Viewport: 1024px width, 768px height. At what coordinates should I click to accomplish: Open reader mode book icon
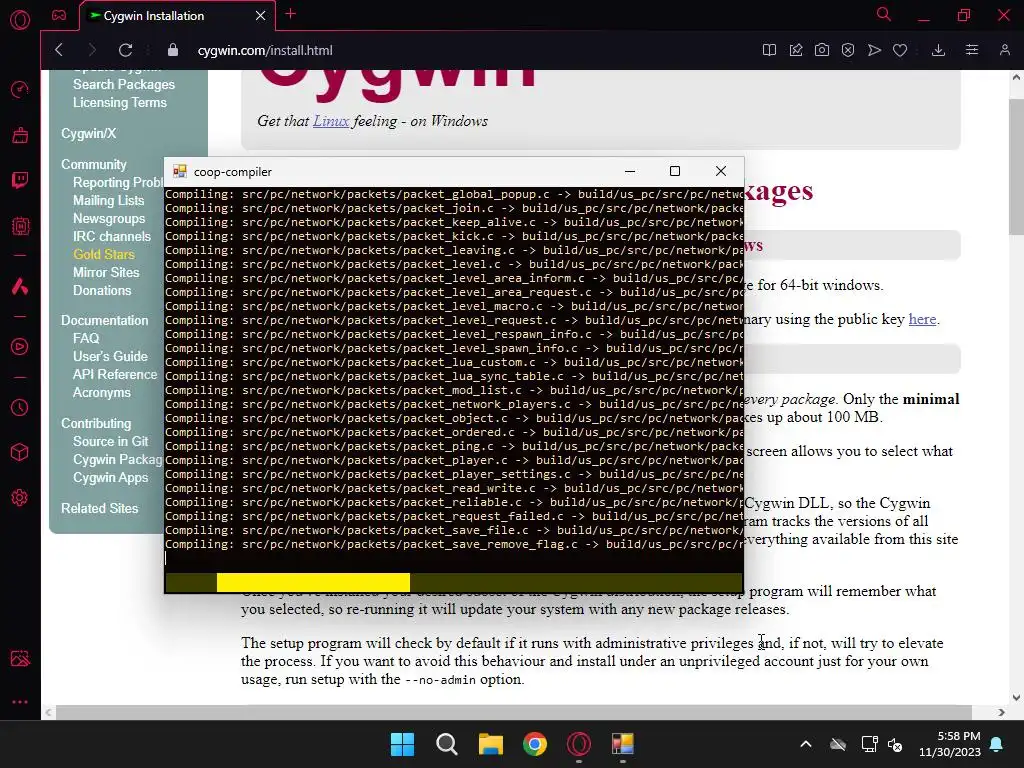[769, 50]
